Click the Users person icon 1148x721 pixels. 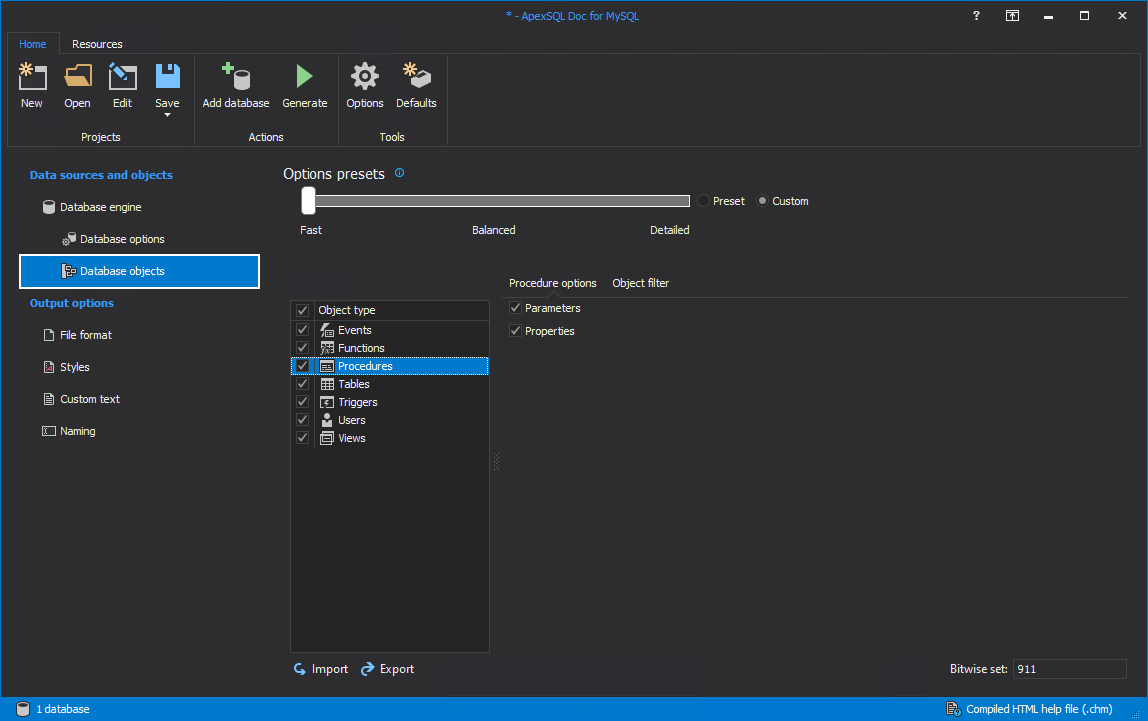327,419
